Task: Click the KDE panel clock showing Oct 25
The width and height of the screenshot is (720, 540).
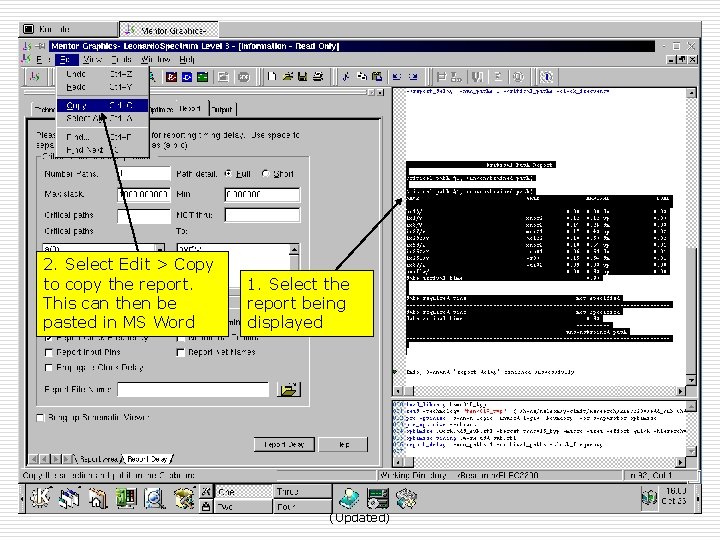Action: pos(675,496)
